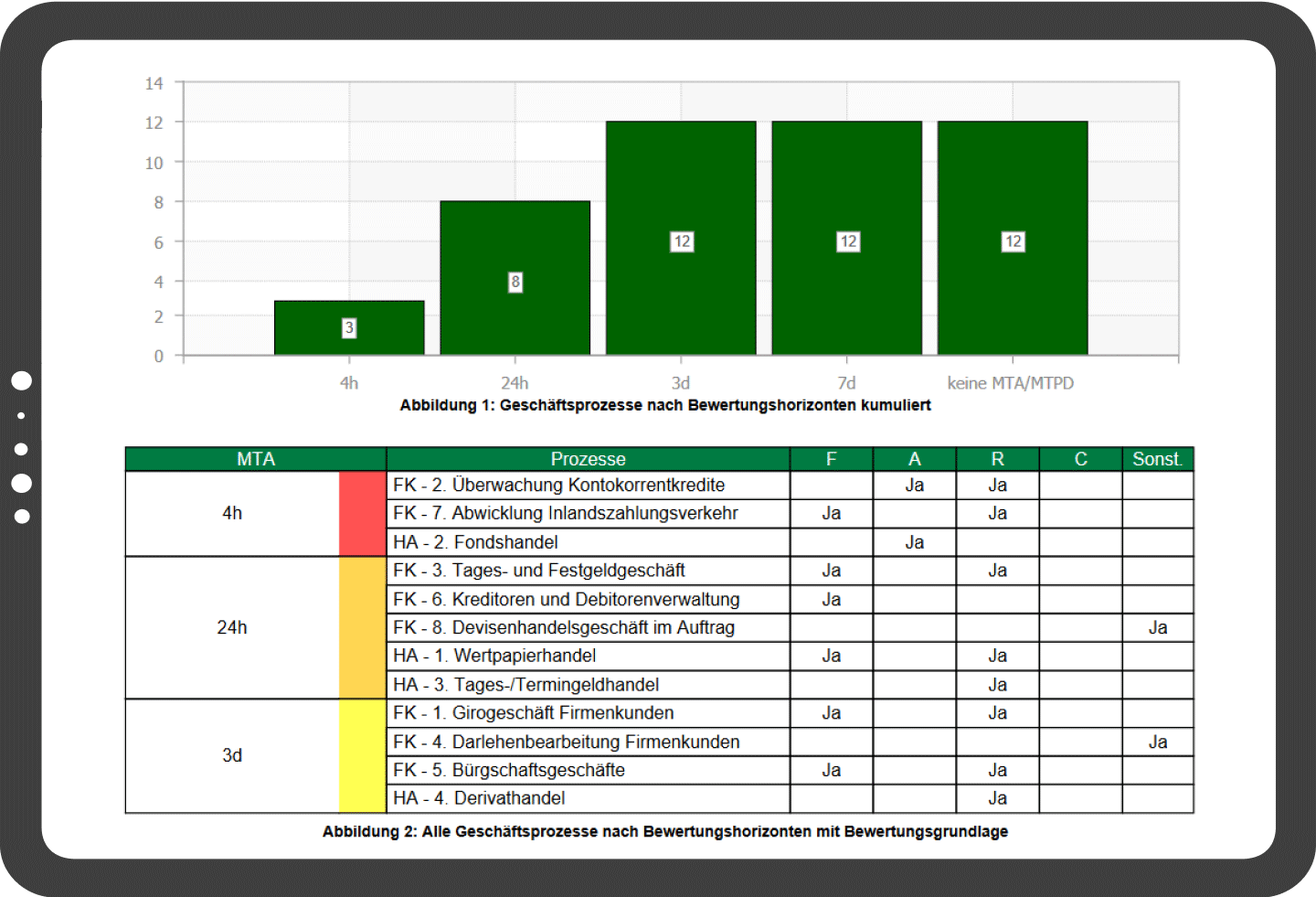This screenshot has height=897, width=1316.
Task: Click the caption under Abbildung 1
Action: pyautogui.click(x=665, y=405)
